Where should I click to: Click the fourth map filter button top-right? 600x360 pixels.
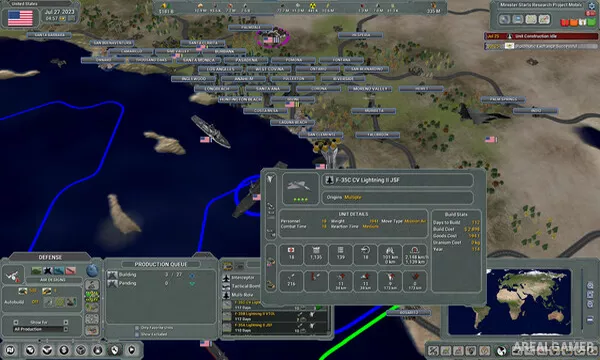click(x=544, y=20)
